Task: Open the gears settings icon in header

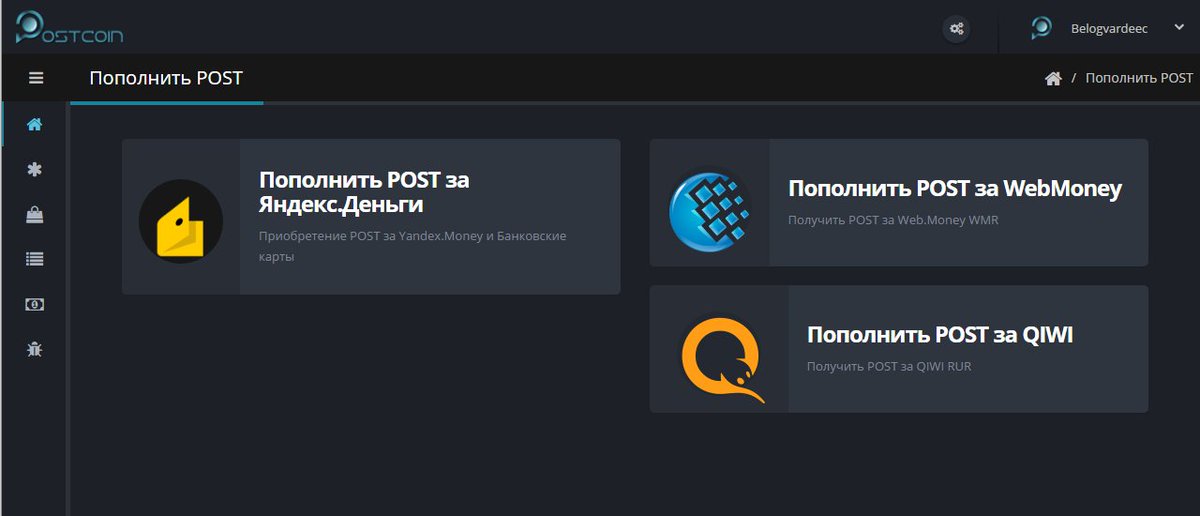Action: (957, 28)
